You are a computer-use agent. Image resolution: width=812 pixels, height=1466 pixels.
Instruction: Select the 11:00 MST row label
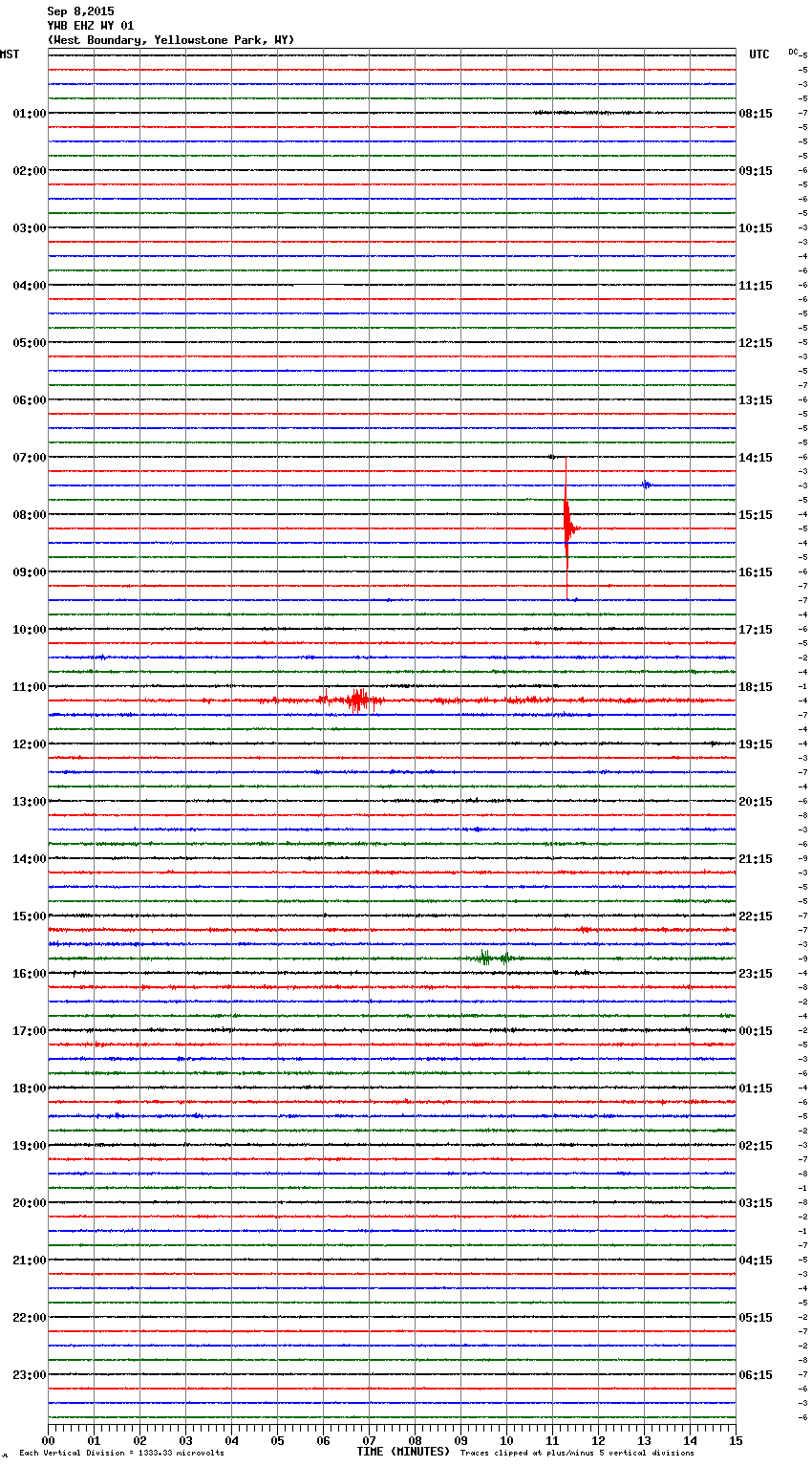[30, 687]
